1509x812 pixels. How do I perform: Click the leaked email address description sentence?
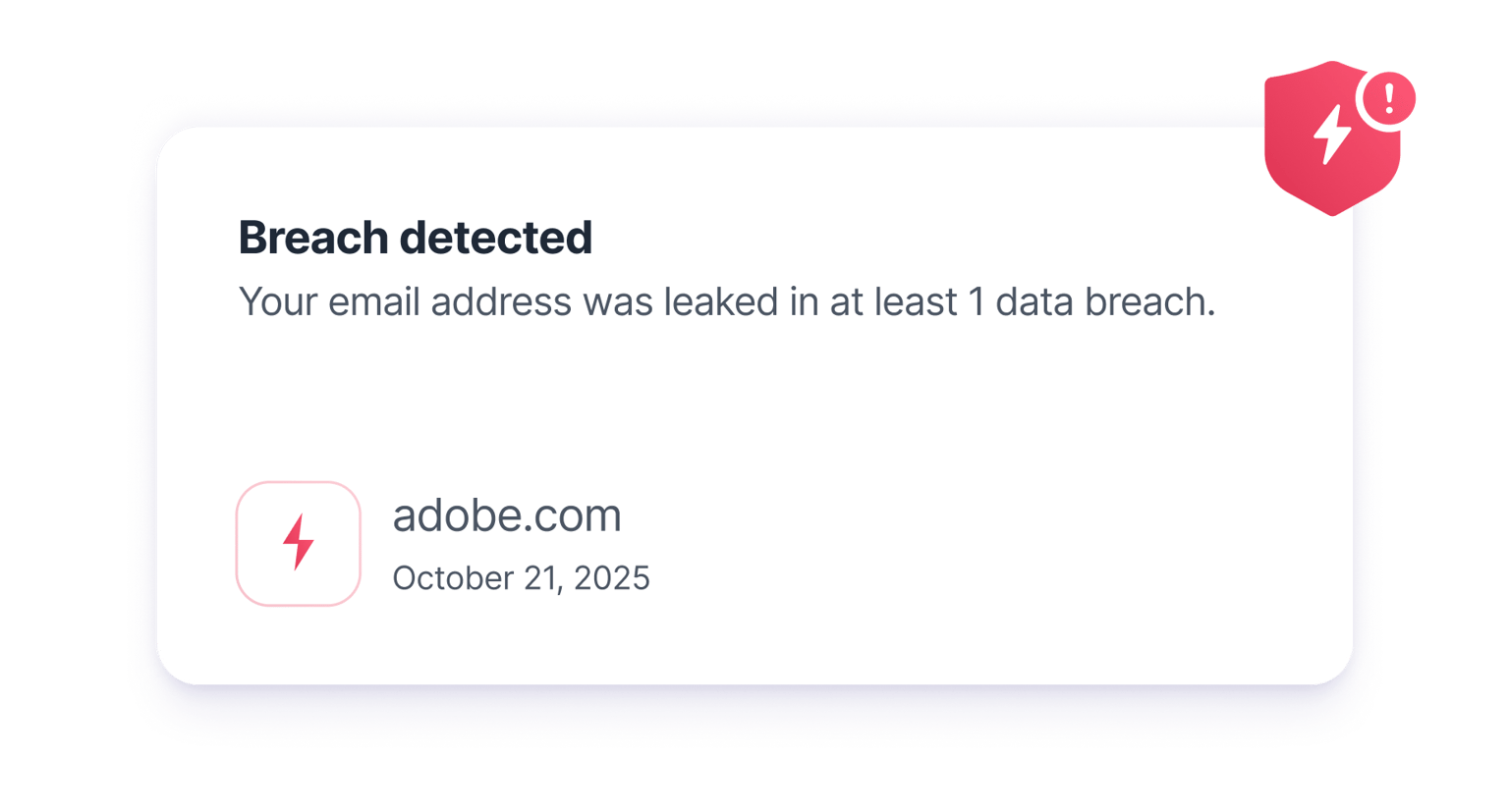(x=726, y=302)
